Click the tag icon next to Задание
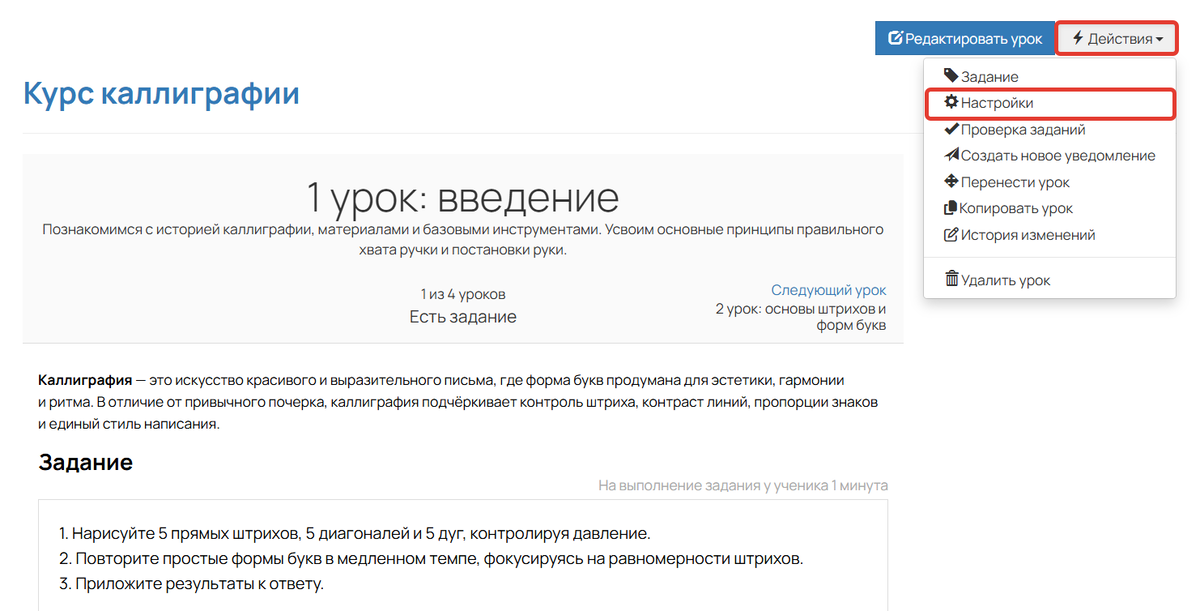Image resolution: width=1200 pixels, height=611 pixels. point(951,75)
